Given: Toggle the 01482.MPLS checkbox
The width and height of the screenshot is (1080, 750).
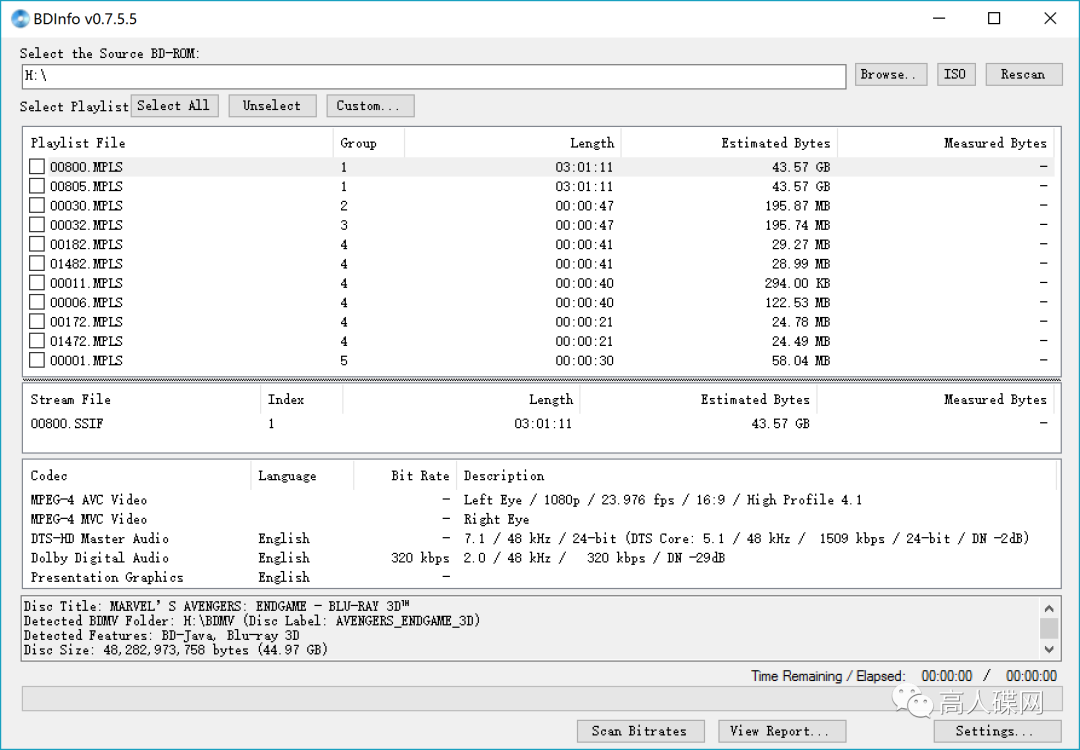Looking at the screenshot, I should [x=37, y=263].
